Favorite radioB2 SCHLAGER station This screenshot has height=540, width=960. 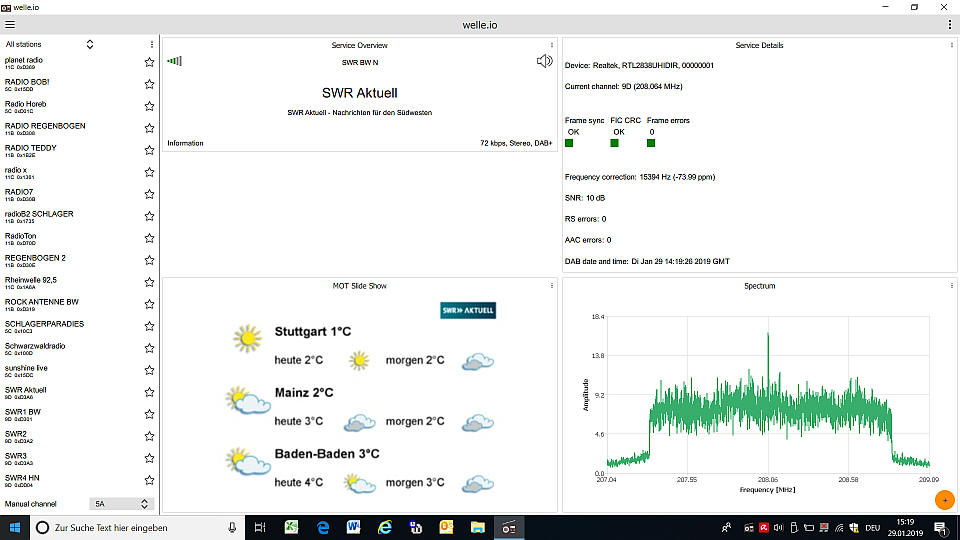(149, 216)
